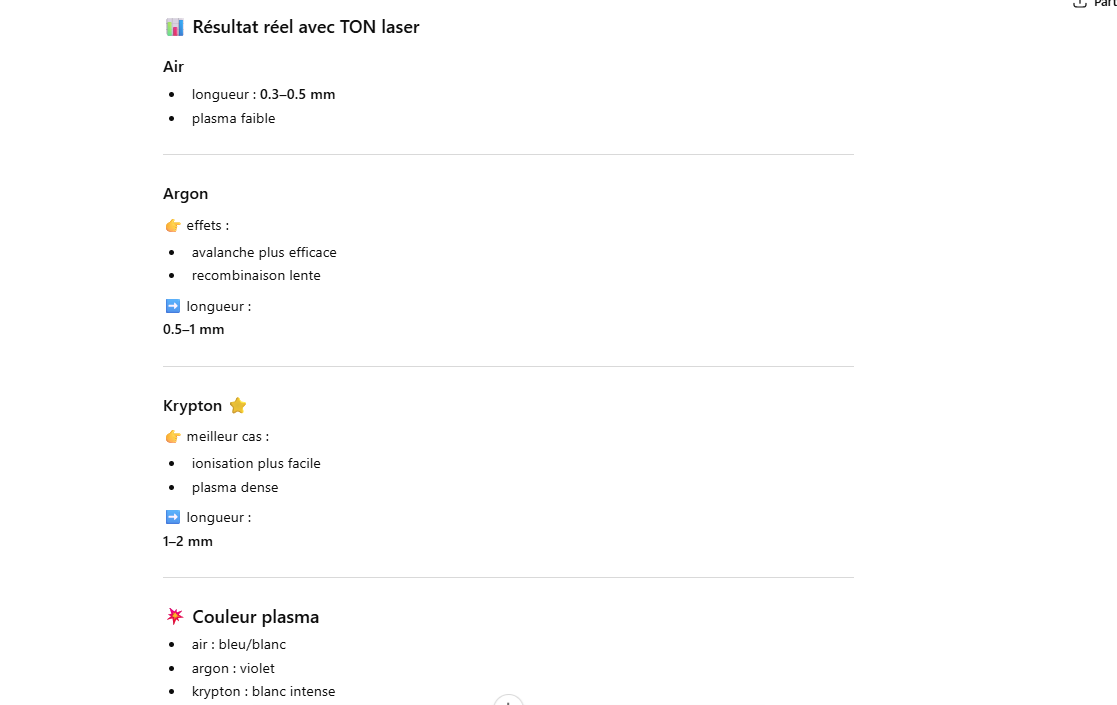Click the bold 1–2 mm value
This screenshot has height=705, width=1117.
[188, 541]
